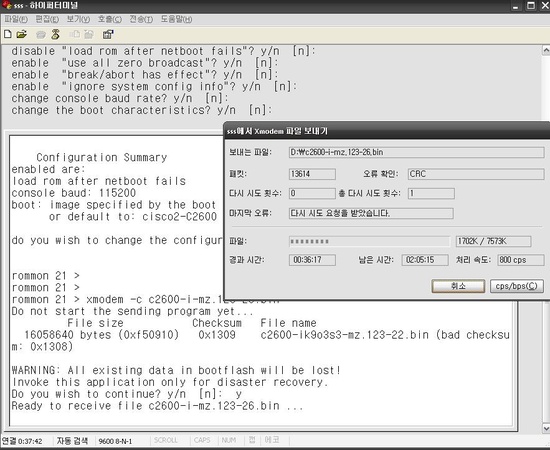Click the 1702K / 7573K size field

(494, 241)
